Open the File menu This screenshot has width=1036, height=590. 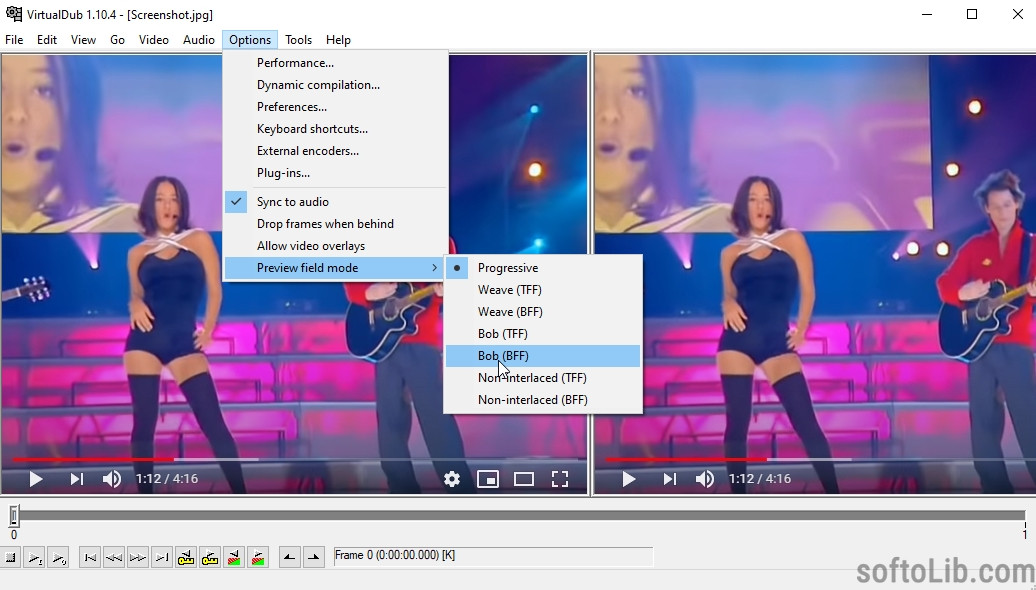coord(14,40)
